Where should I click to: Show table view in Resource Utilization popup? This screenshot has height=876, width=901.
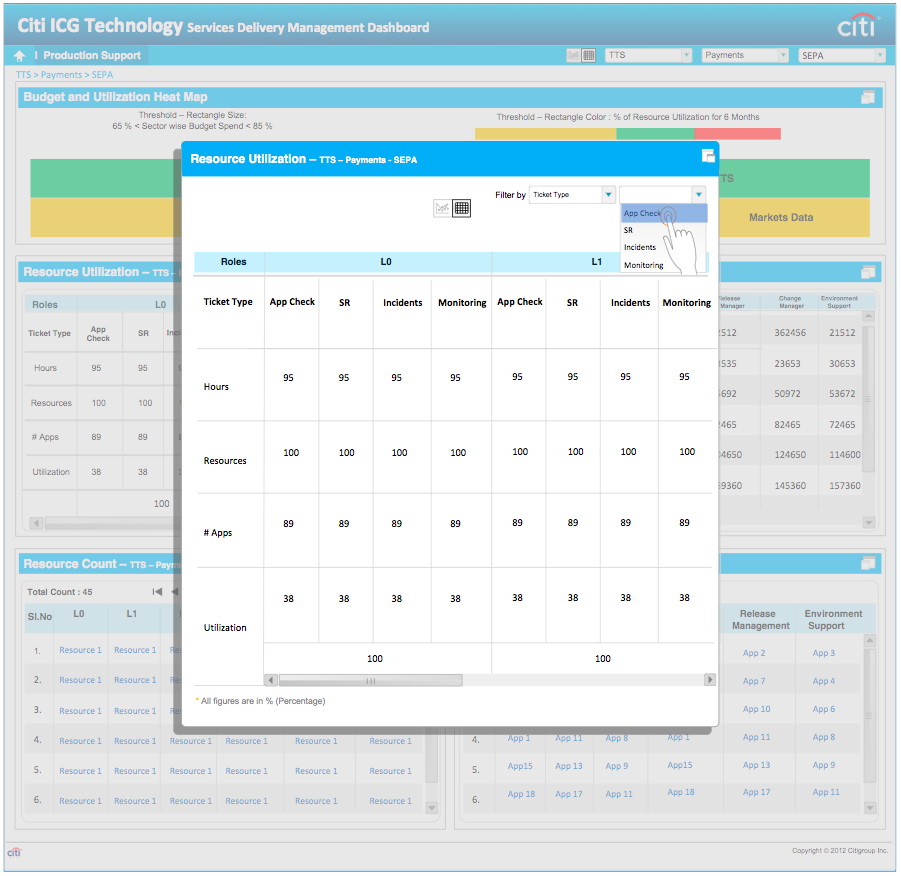coord(461,208)
